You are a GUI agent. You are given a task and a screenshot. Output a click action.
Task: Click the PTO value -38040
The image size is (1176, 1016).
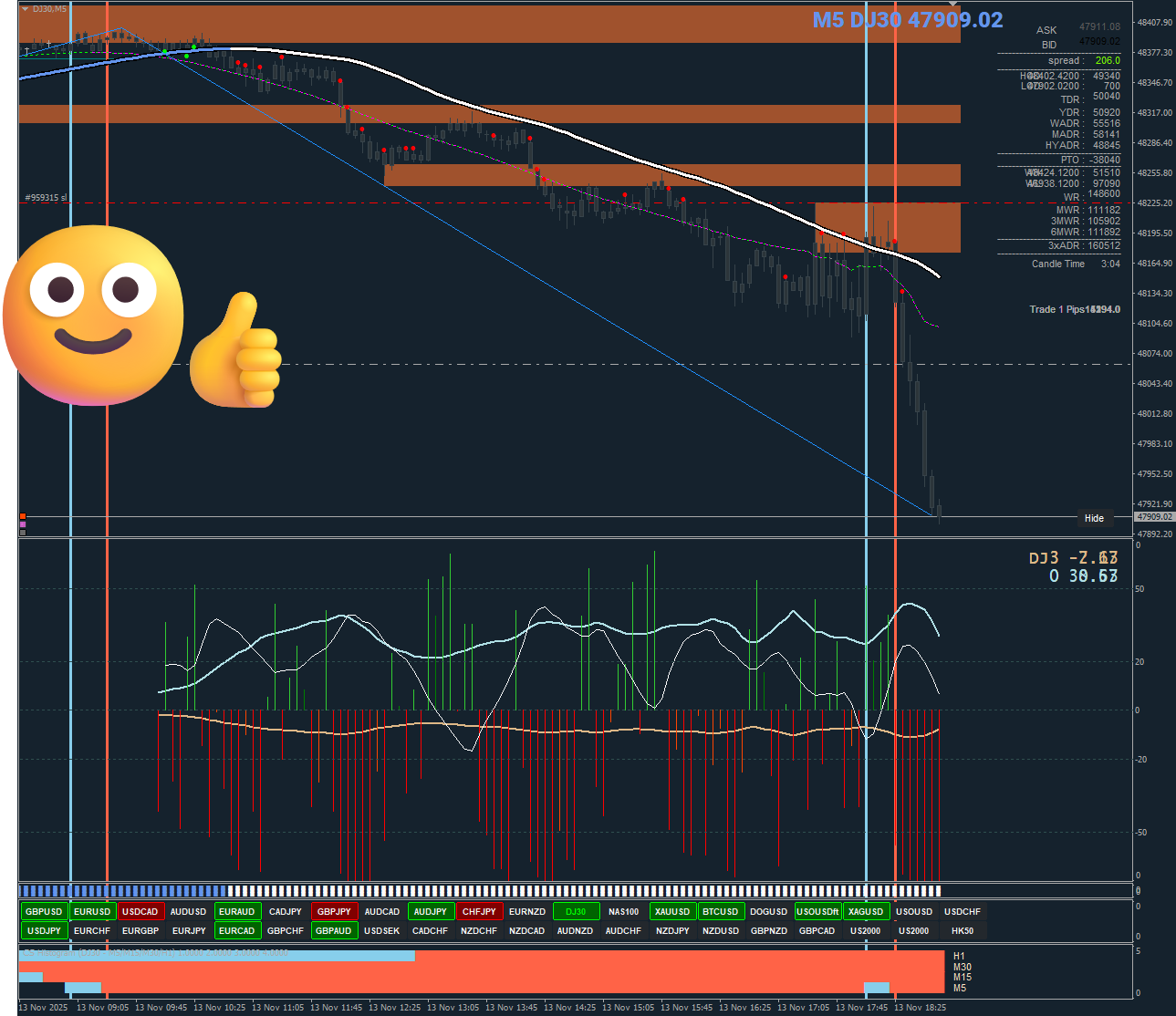[1105, 160]
